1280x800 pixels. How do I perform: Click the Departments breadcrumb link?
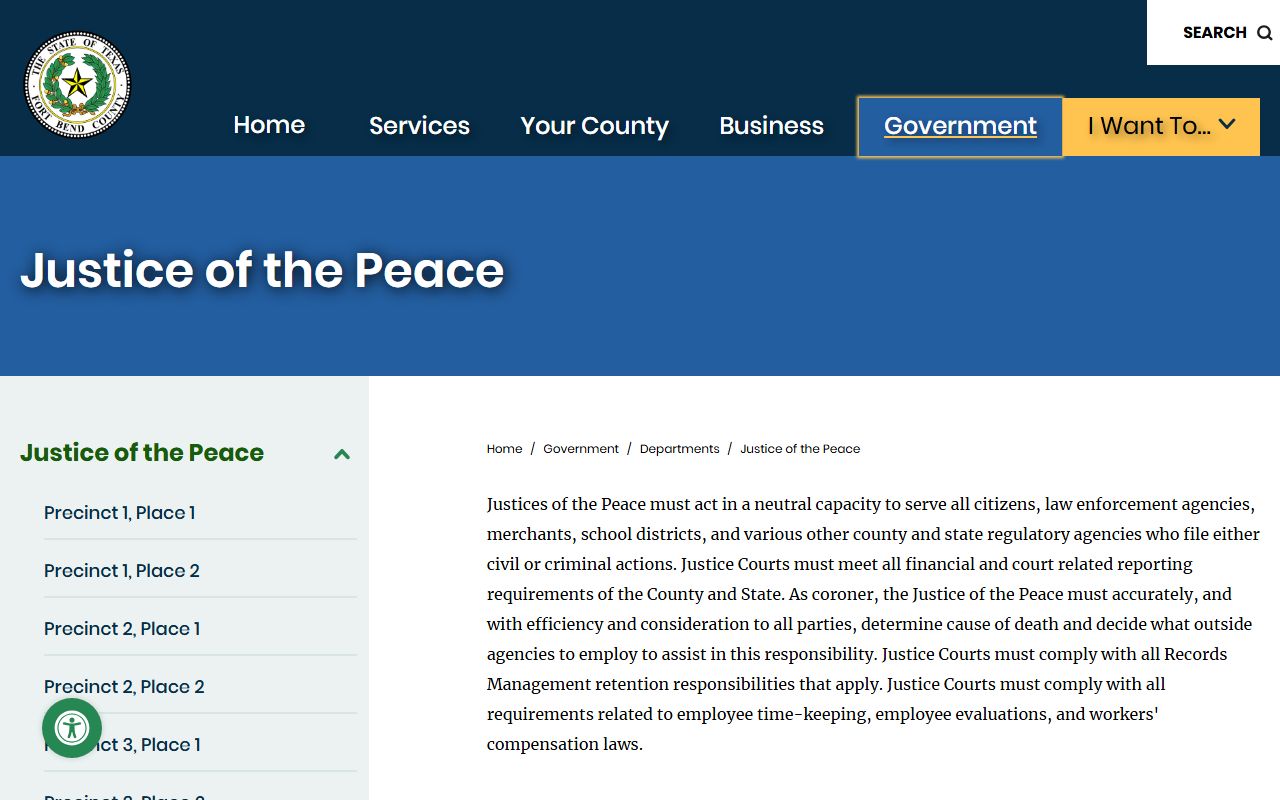pyautogui.click(x=680, y=449)
